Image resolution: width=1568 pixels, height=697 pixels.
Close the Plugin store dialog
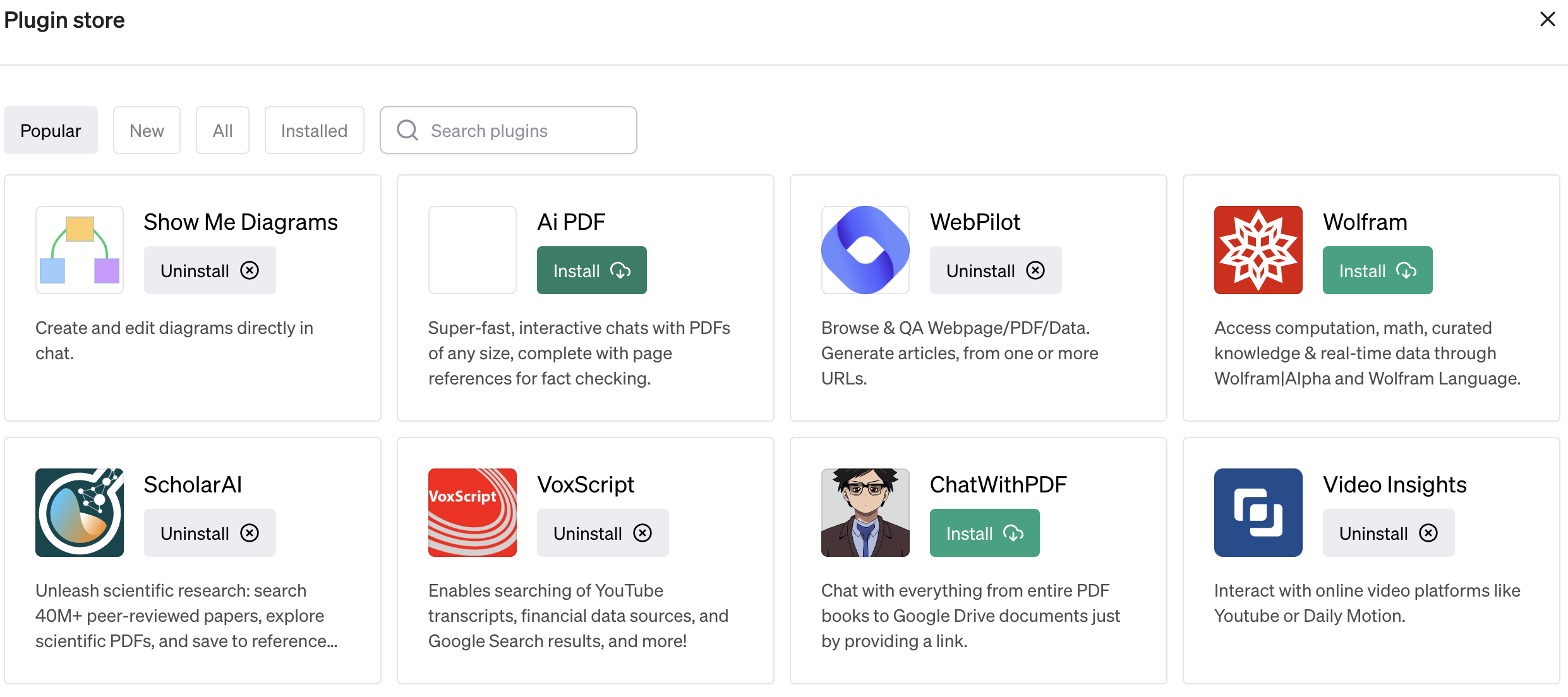click(x=1547, y=20)
